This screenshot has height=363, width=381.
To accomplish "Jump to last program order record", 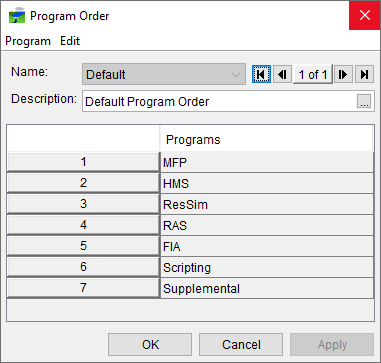I will point(364,74).
